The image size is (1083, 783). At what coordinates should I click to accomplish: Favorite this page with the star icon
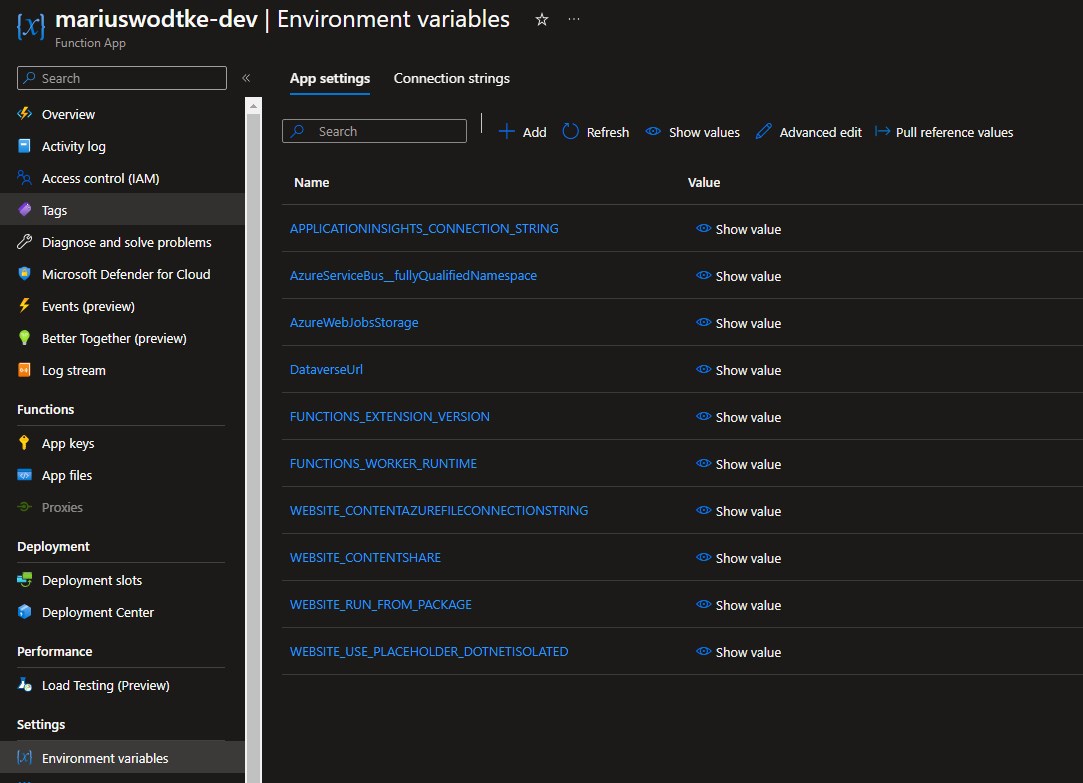click(x=542, y=20)
